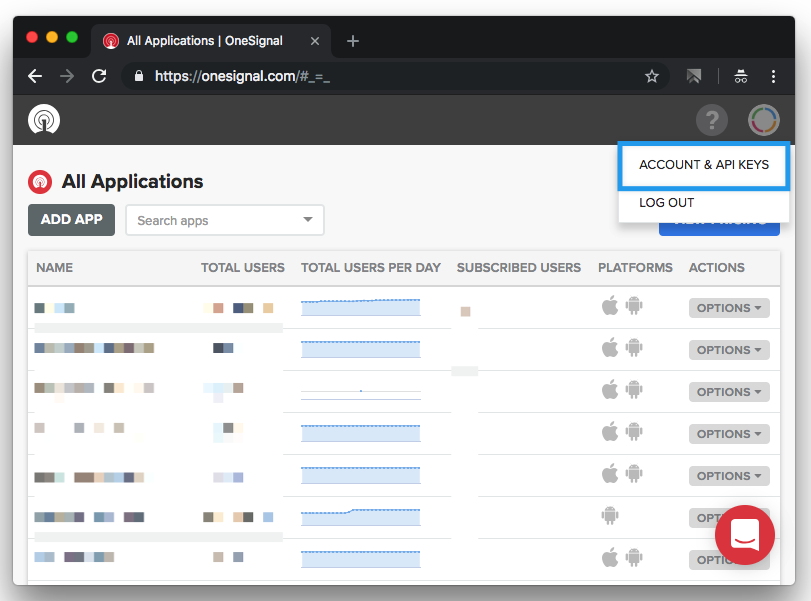Click the OneSignal logo in header
Viewport: 811px width, 601px height.
click(x=44, y=119)
